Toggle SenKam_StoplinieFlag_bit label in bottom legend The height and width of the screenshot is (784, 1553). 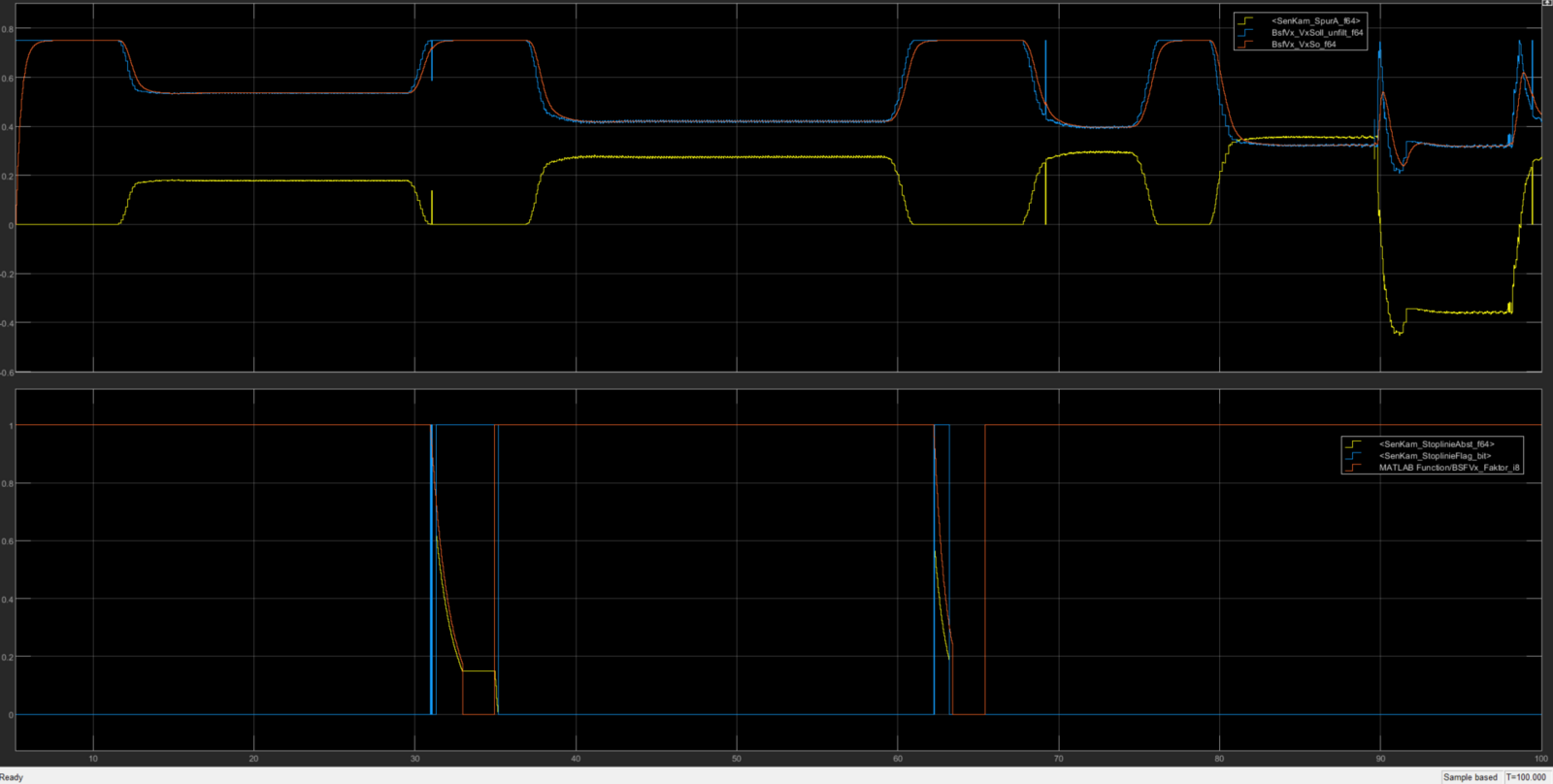1435,456
